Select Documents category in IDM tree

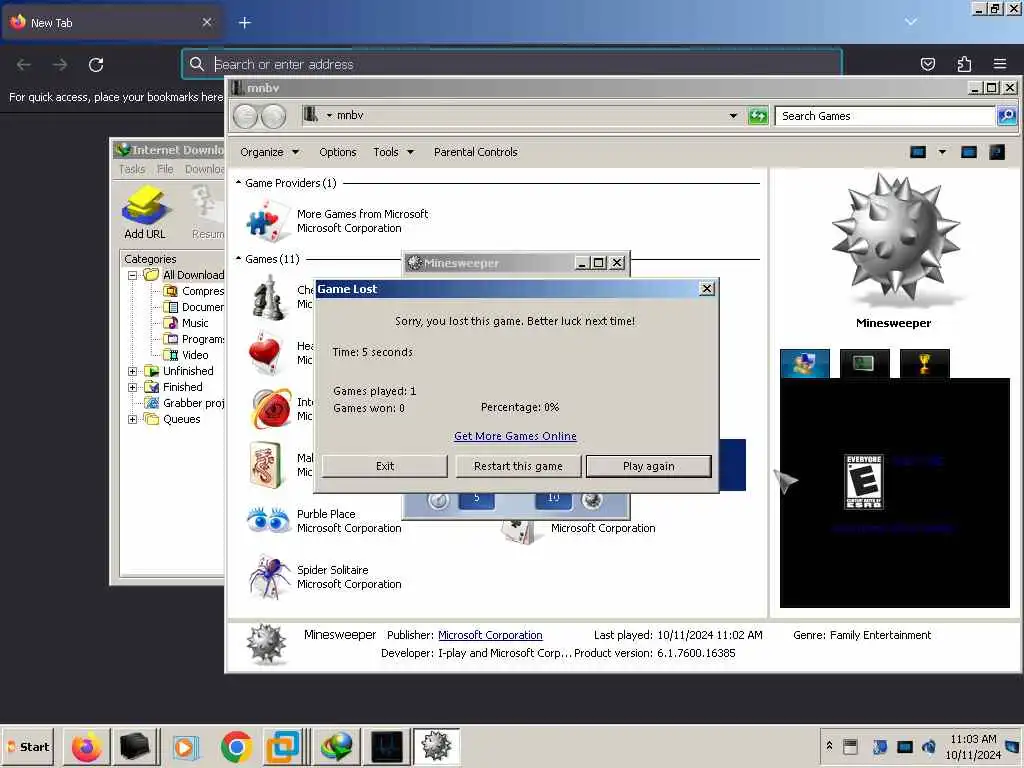[x=194, y=307]
